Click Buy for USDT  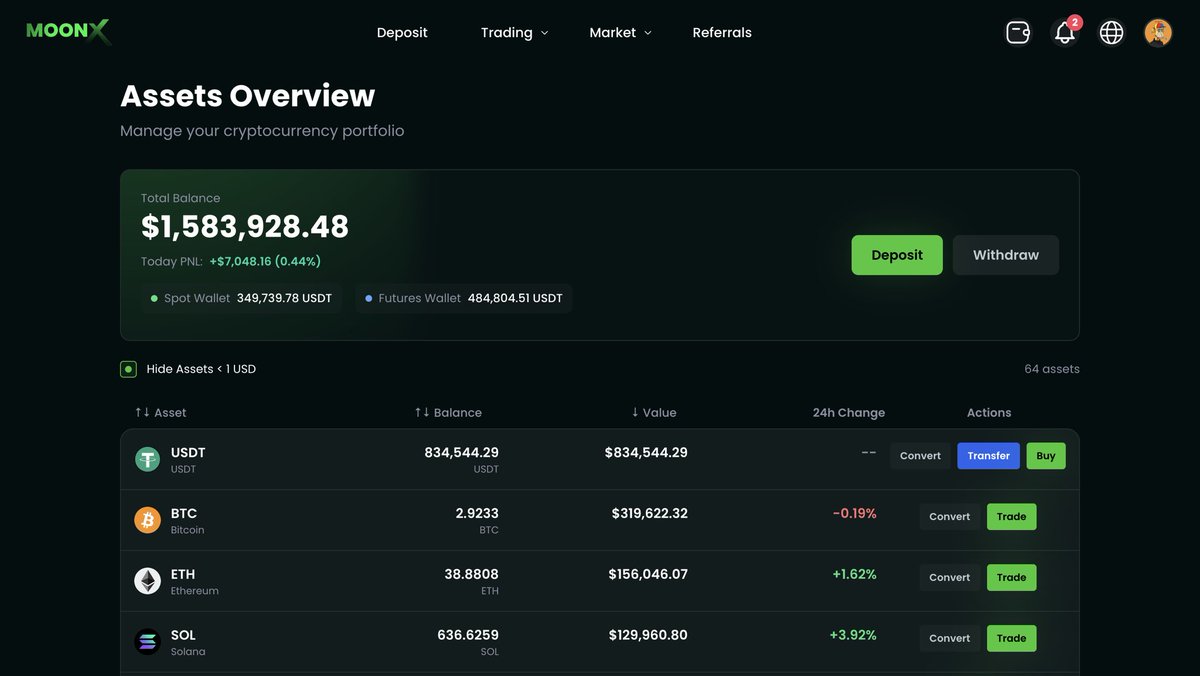(1046, 456)
